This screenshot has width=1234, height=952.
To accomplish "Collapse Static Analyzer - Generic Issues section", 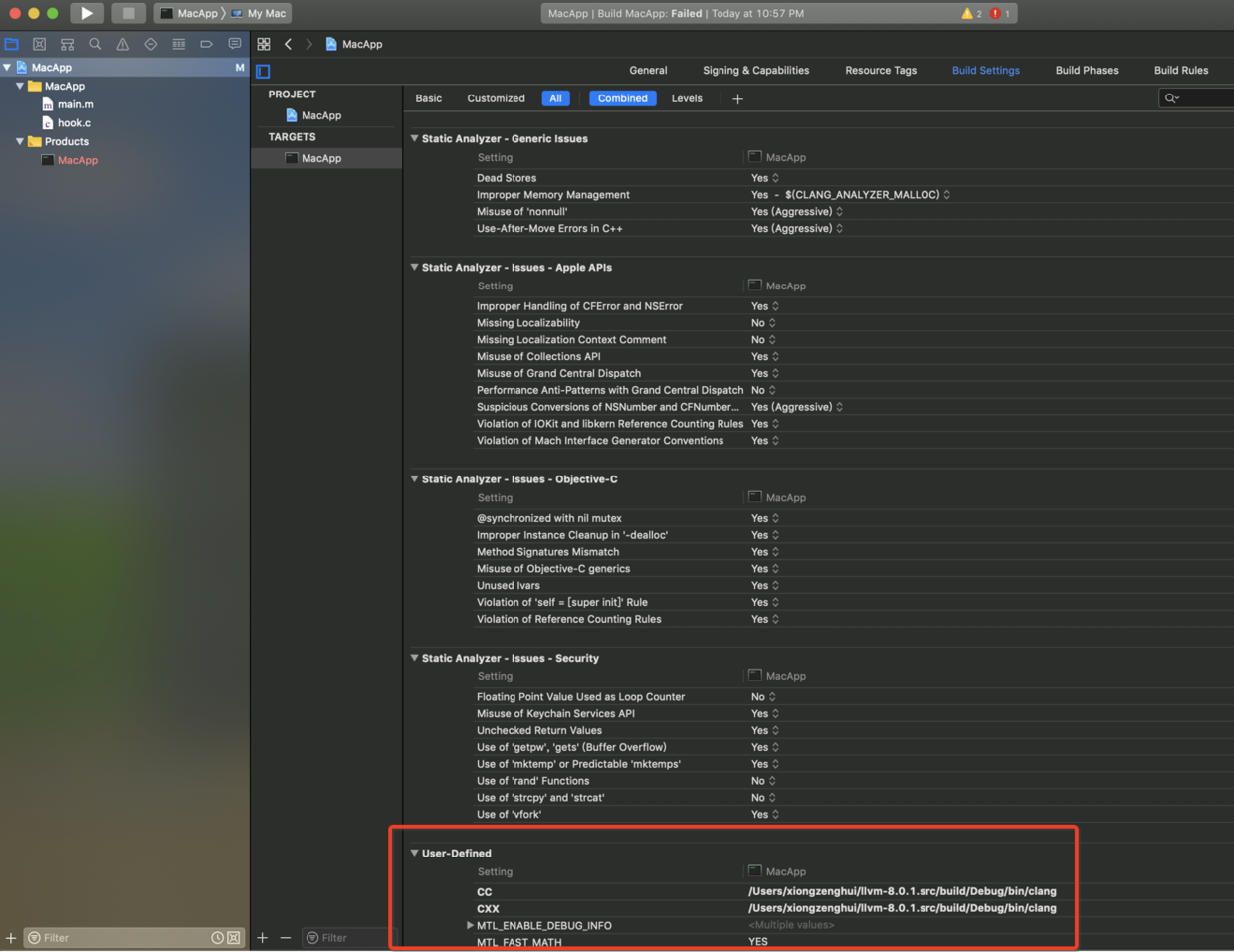I will (x=414, y=138).
